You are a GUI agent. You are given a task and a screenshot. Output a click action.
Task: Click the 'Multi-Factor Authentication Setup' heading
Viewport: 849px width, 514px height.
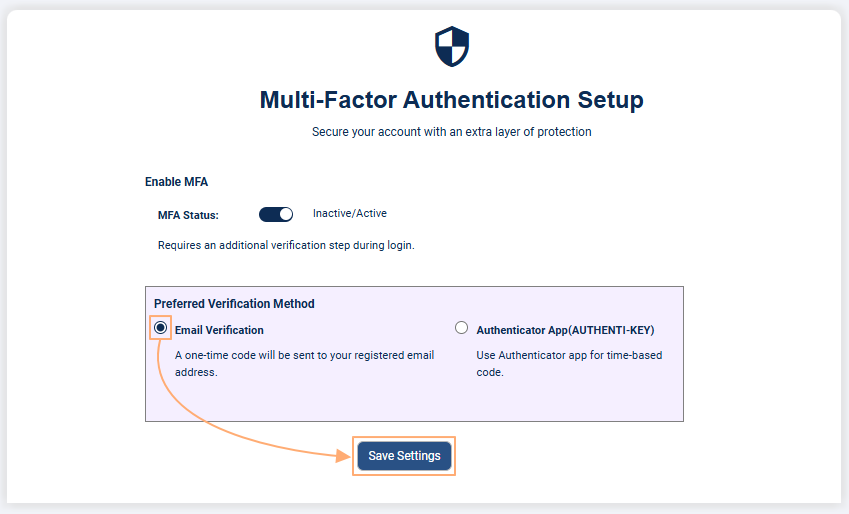click(452, 100)
